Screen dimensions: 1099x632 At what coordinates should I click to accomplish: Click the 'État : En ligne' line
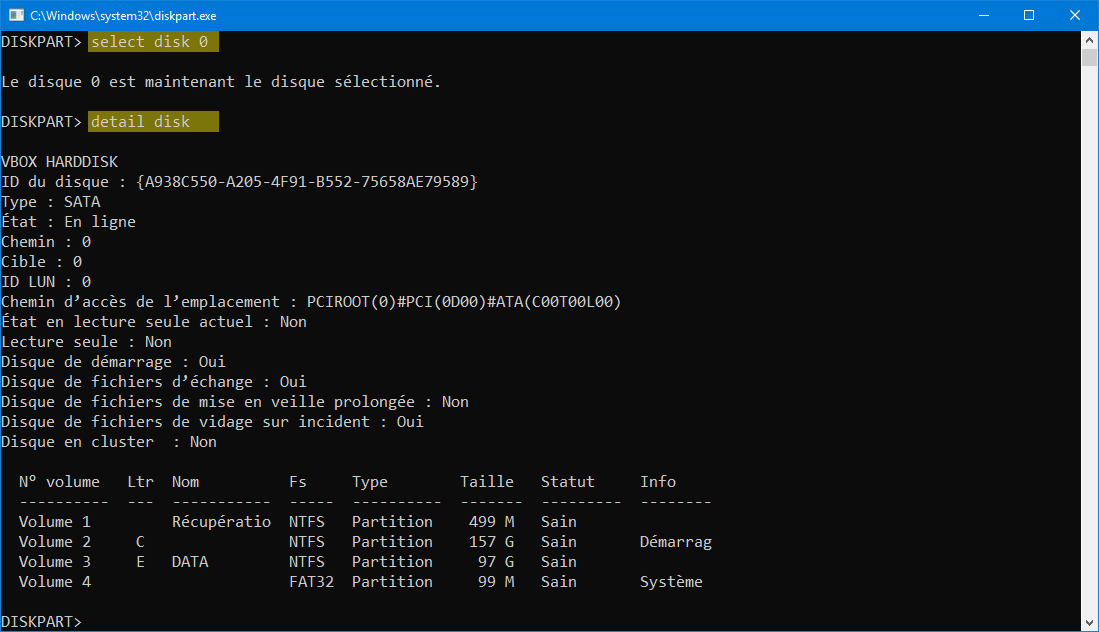[x=69, y=222]
